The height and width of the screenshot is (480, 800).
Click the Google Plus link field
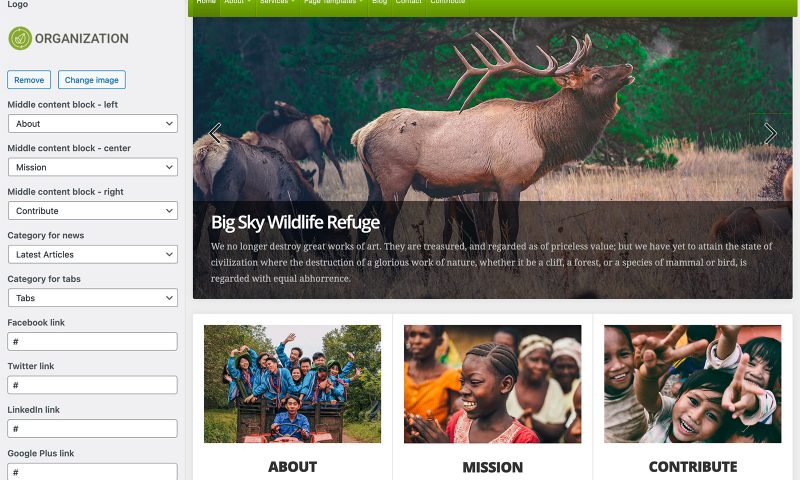[x=92, y=471]
